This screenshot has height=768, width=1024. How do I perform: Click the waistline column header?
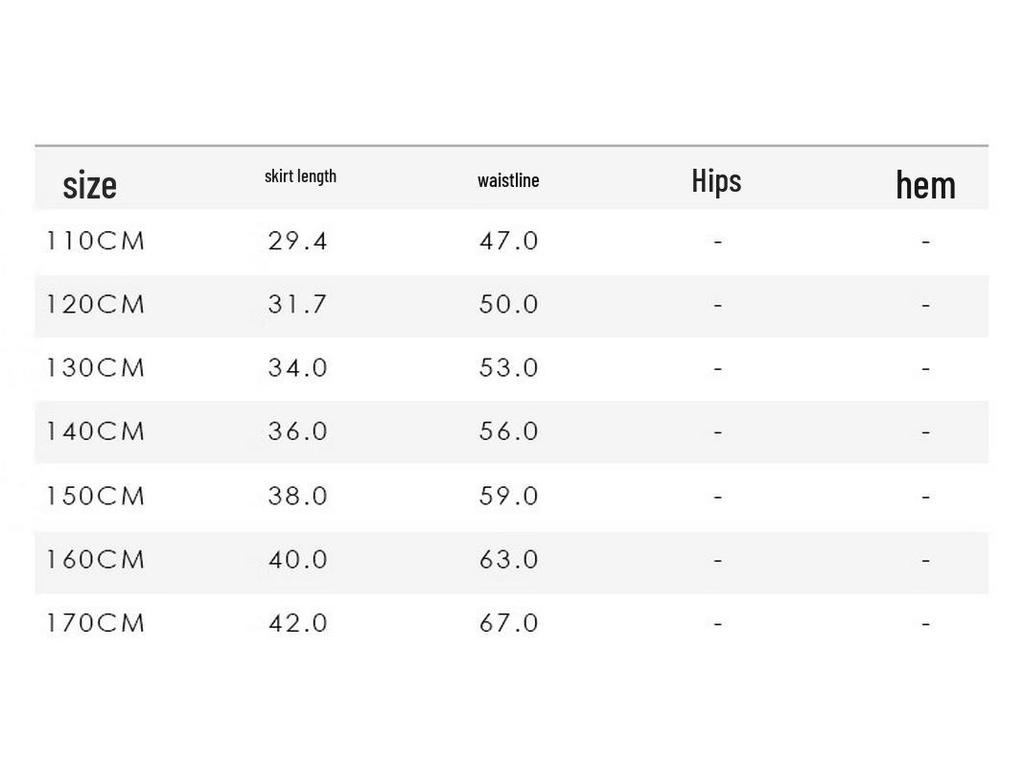[x=508, y=180]
